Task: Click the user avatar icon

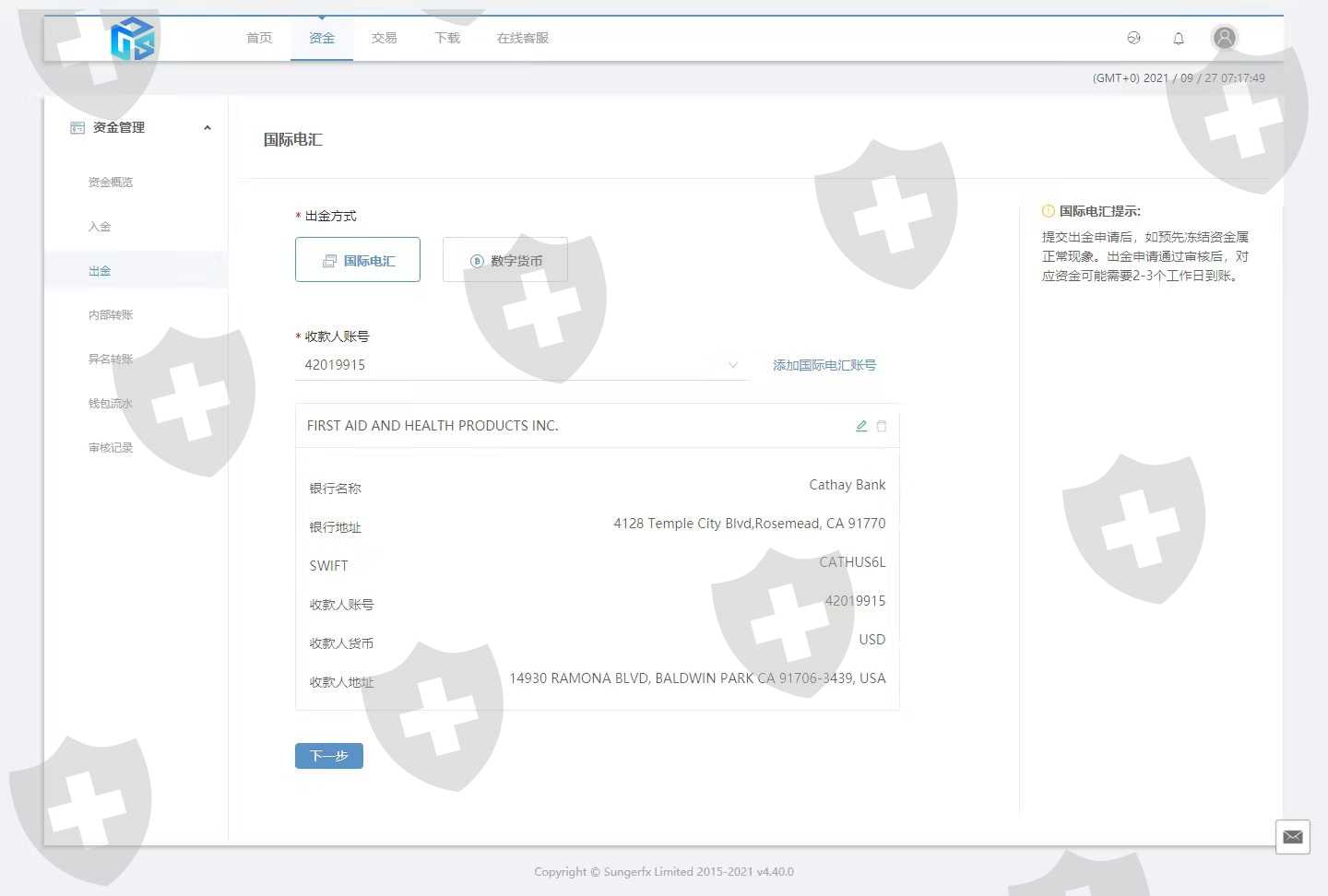Action: [1224, 38]
